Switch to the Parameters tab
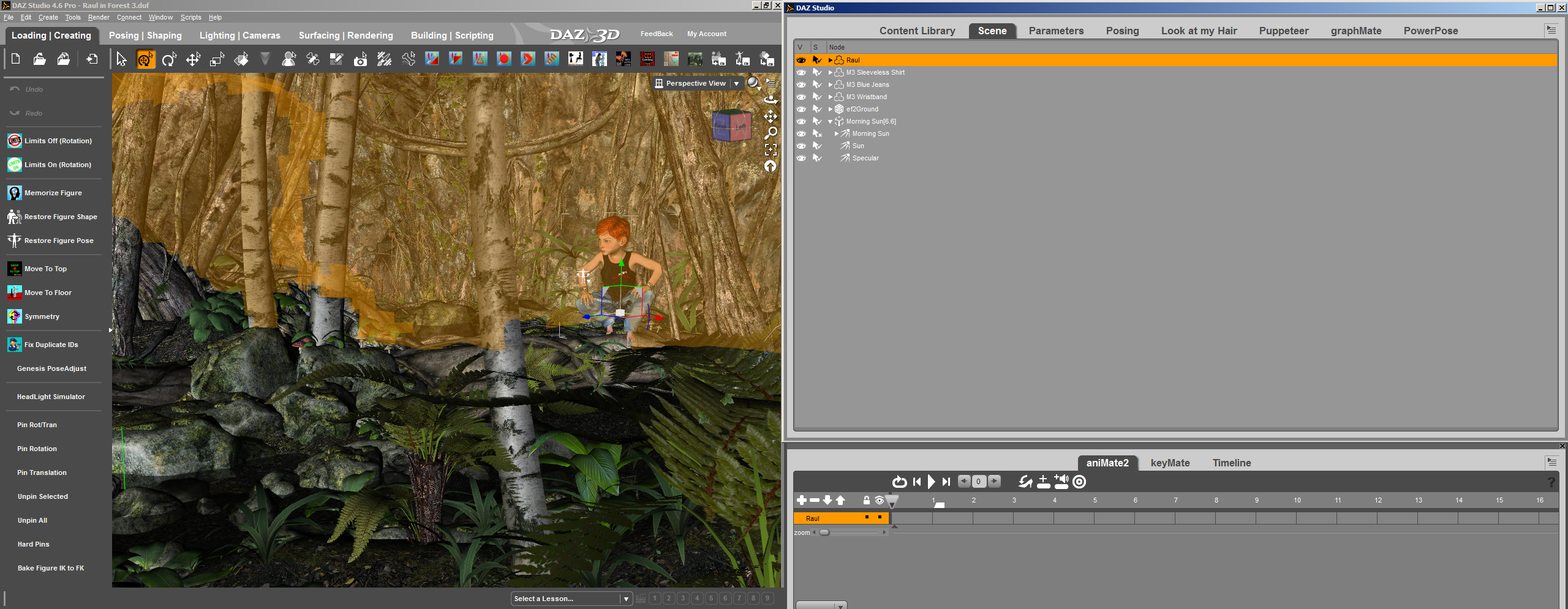This screenshot has height=609, width=1568. (1056, 31)
